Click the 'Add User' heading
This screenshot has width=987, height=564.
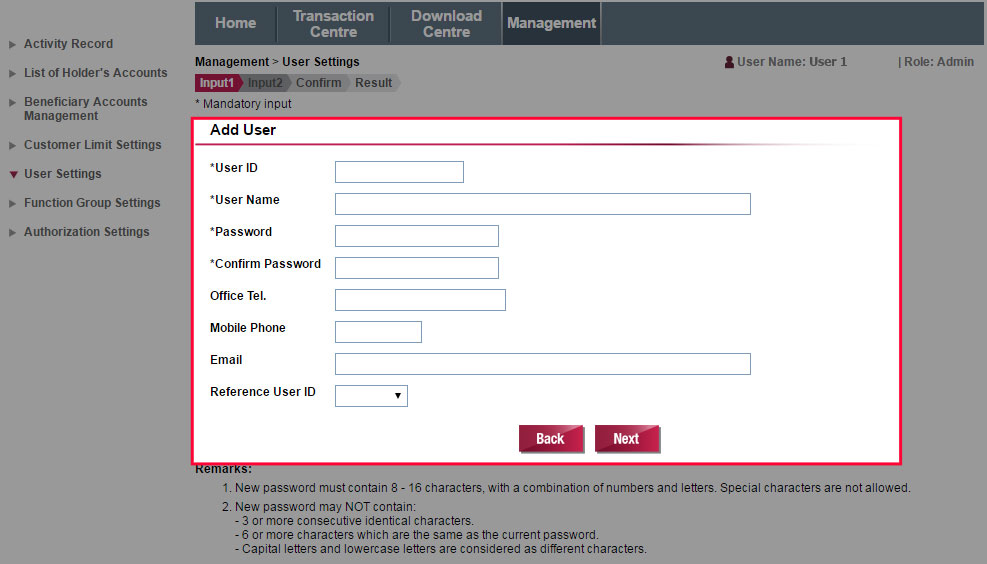(243, 130)
